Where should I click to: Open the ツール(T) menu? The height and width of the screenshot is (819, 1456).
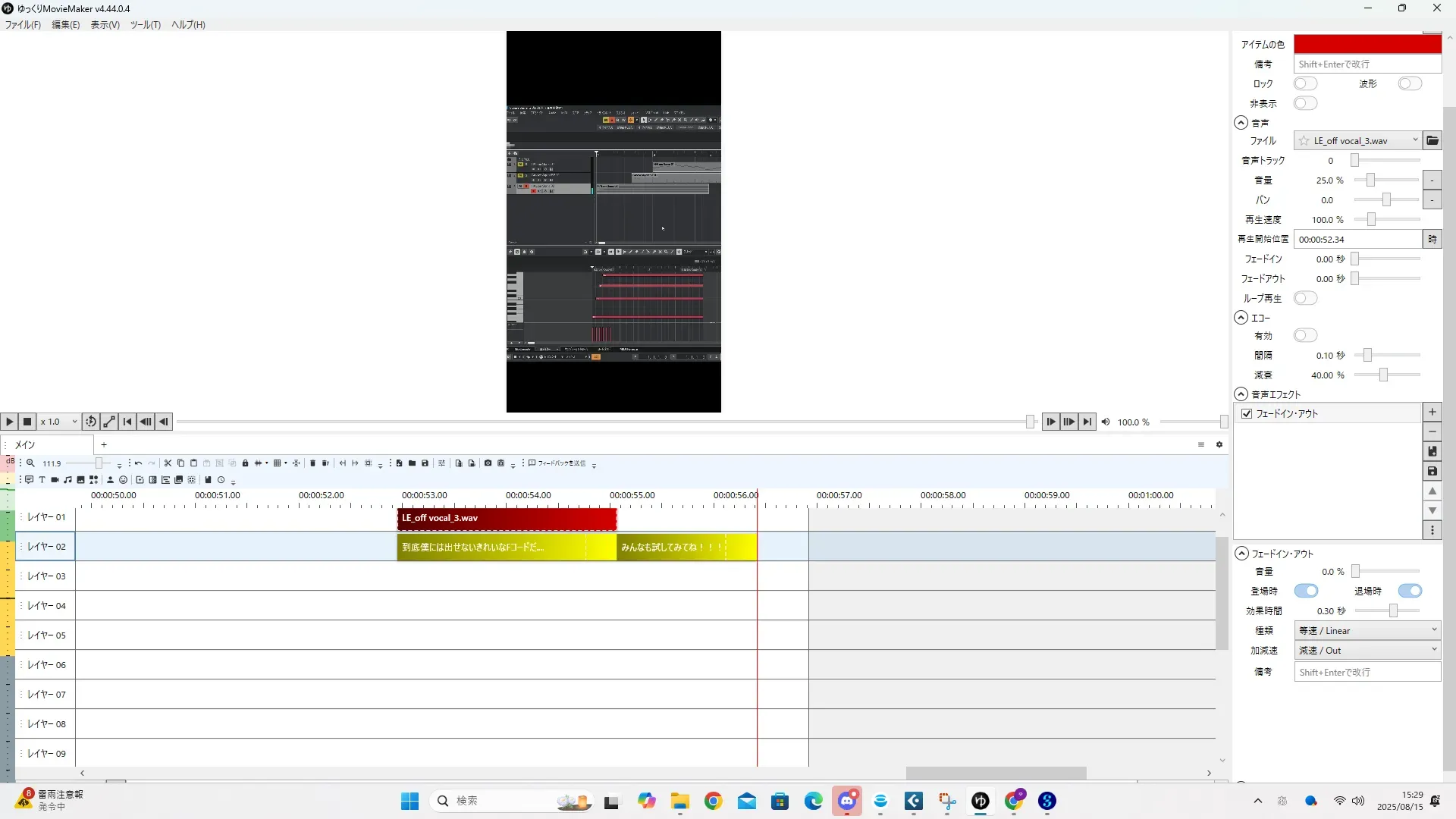[x=145, y=24]
